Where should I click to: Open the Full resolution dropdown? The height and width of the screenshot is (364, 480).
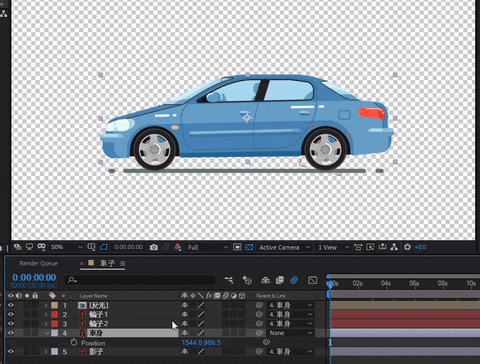pyautogui.click(x=207, y=247)
